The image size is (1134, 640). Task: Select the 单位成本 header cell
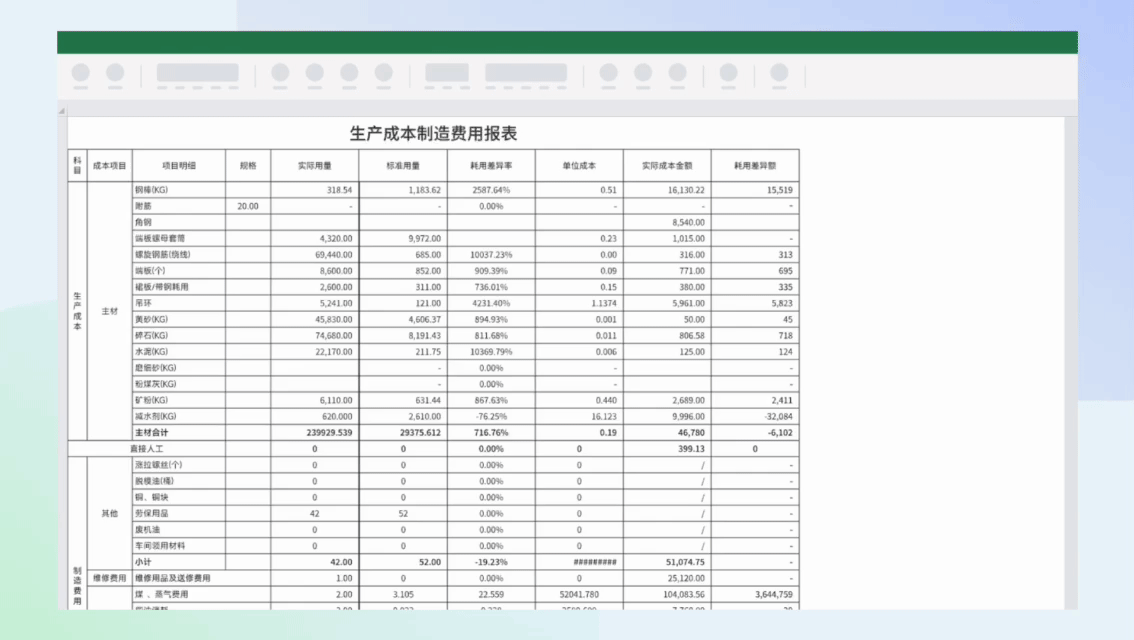tap(579, 166)
